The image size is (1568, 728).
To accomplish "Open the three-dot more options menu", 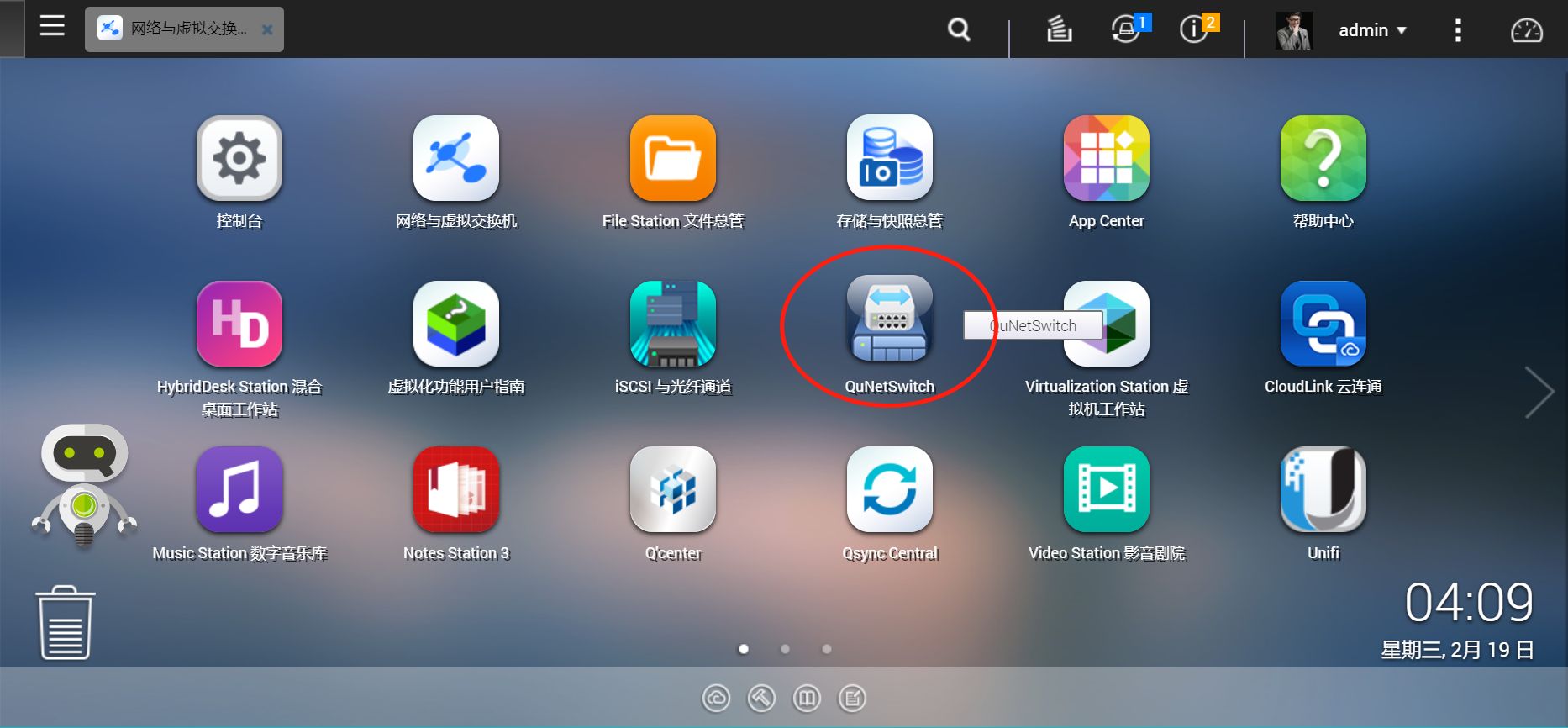I will tap(1458, 30).
